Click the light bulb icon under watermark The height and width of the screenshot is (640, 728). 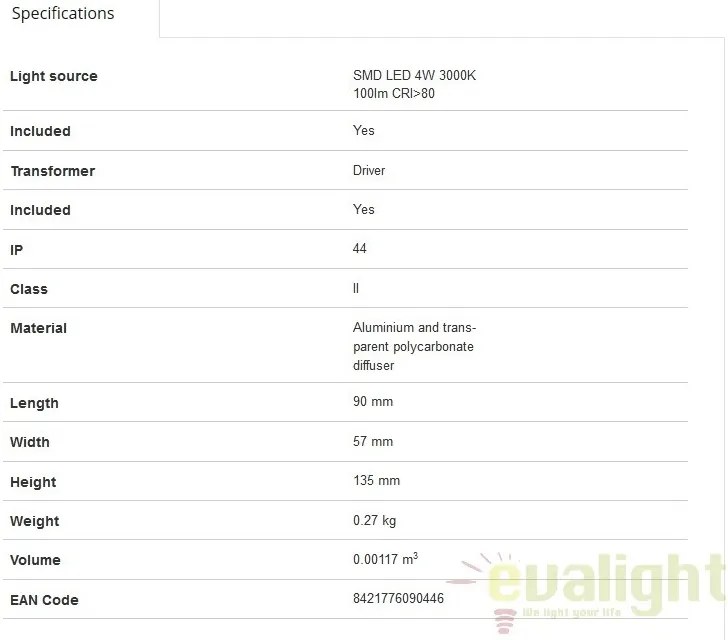pos(505,621)
